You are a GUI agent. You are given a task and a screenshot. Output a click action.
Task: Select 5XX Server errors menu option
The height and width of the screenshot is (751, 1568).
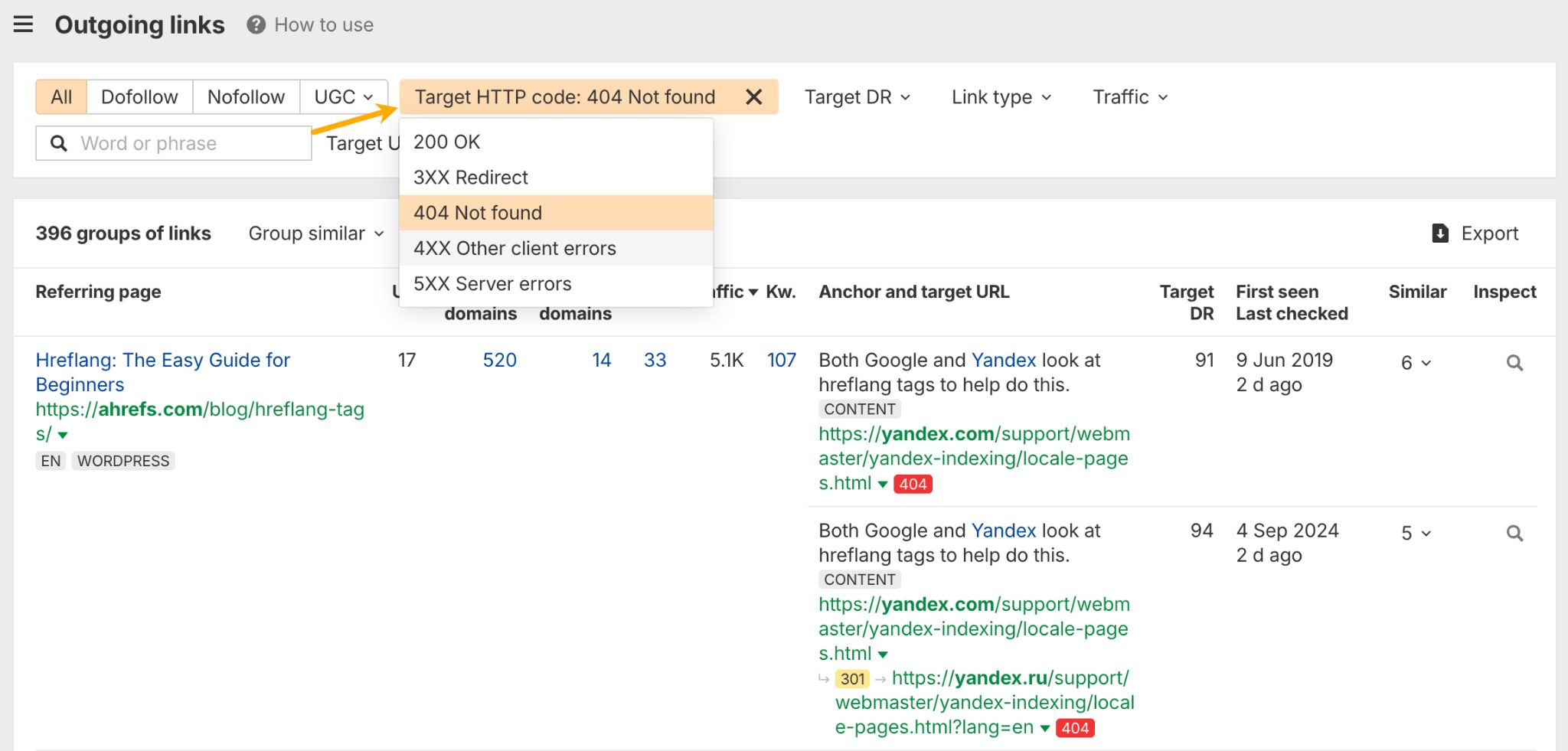492,284
